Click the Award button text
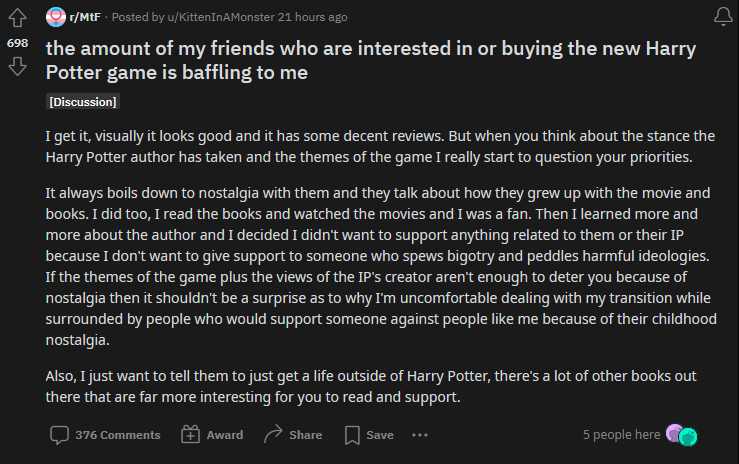The image size is (739, 464). click(x=225, y=435)
